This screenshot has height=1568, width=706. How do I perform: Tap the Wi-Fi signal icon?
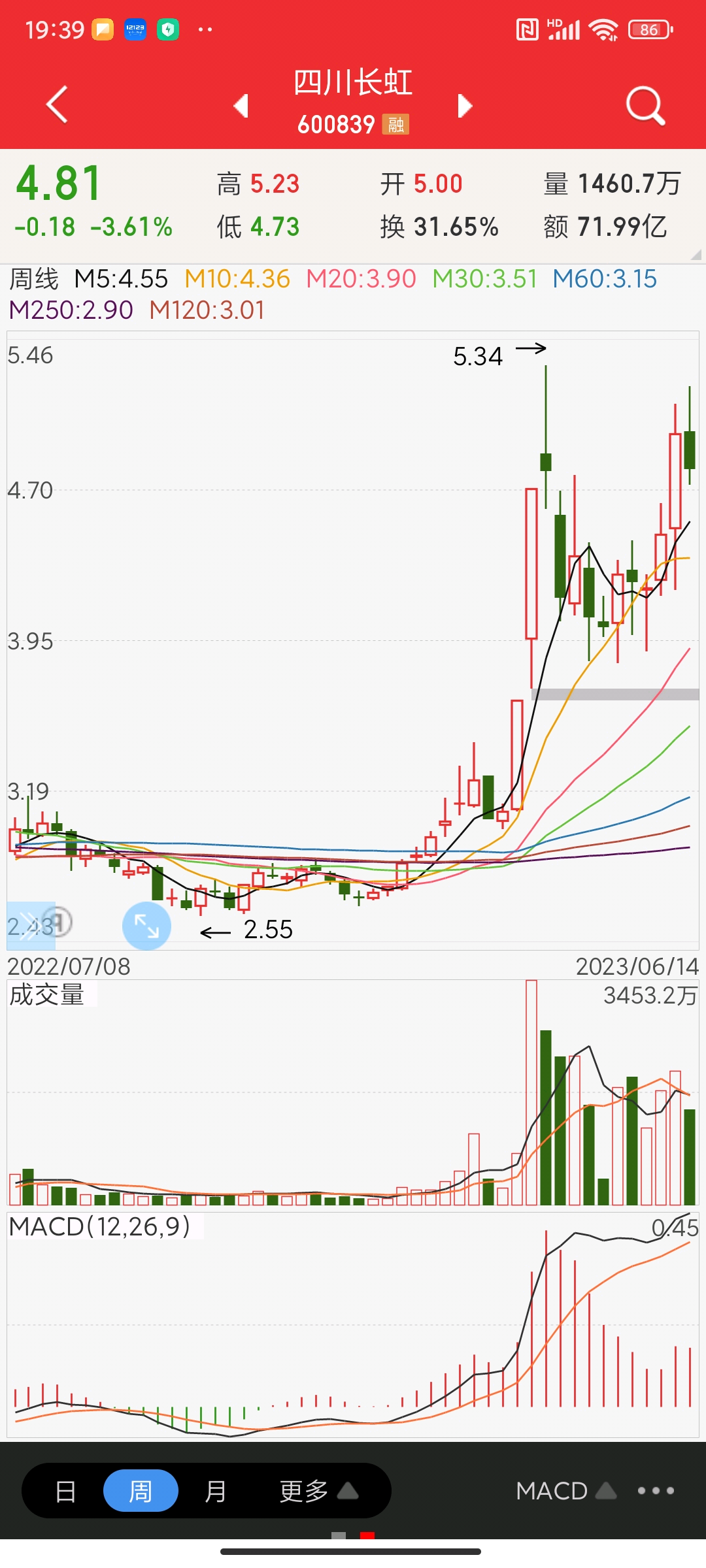603,29
